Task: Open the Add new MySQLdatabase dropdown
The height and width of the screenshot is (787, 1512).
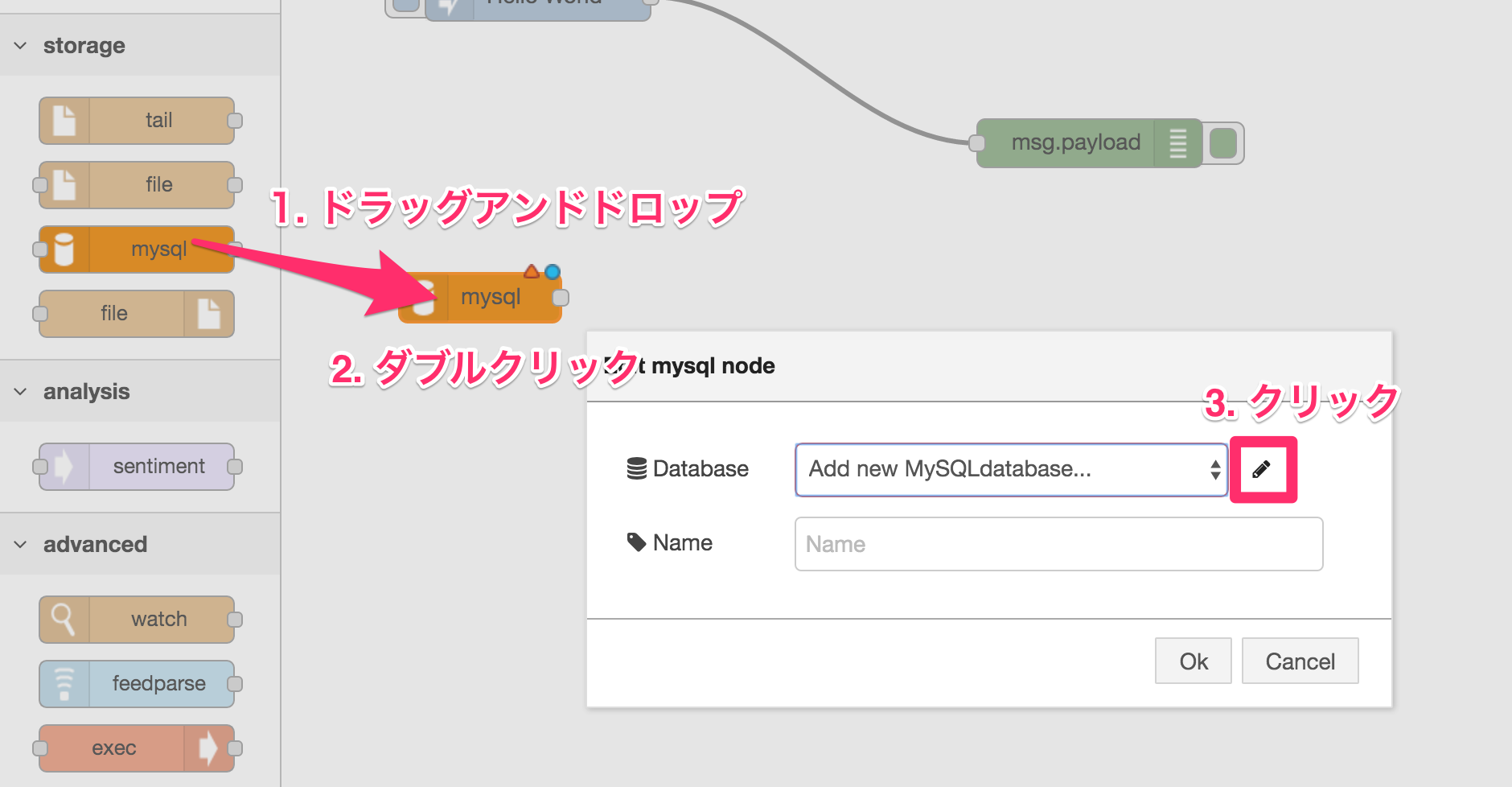Action: (1009, 469)
